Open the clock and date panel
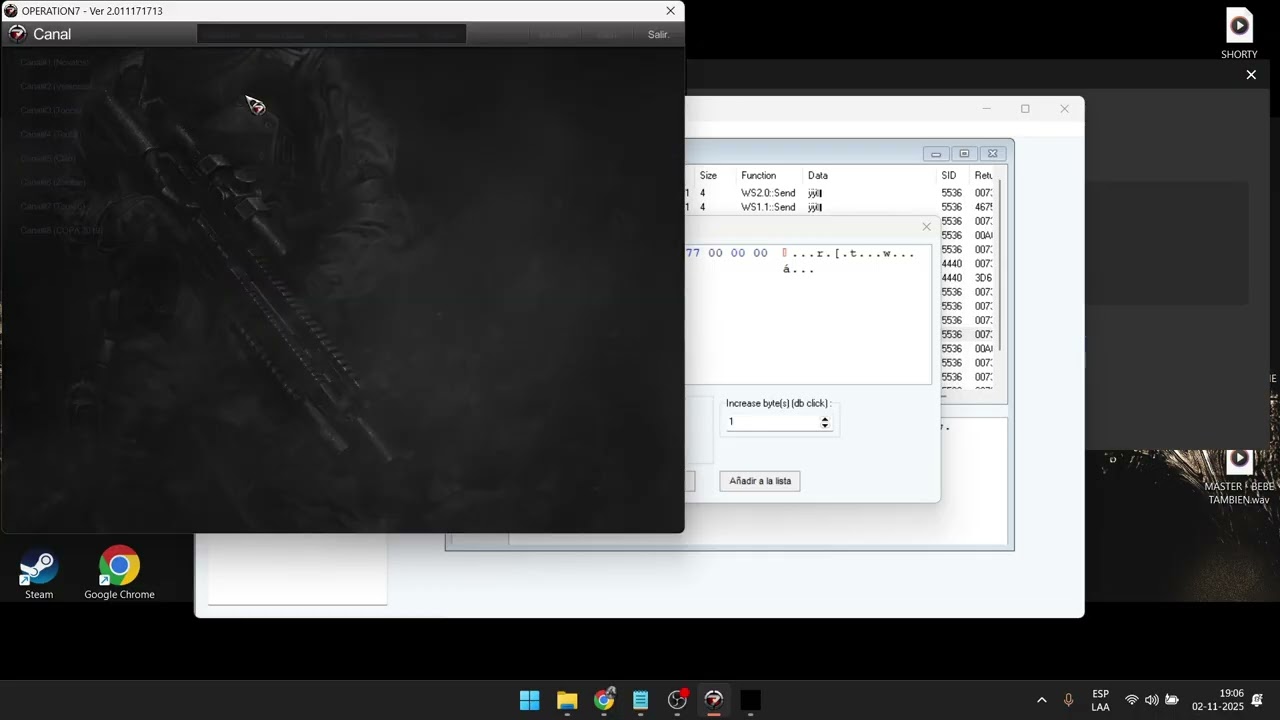Viewport: 1280px width, 720px height. [x=1218, y=700]
